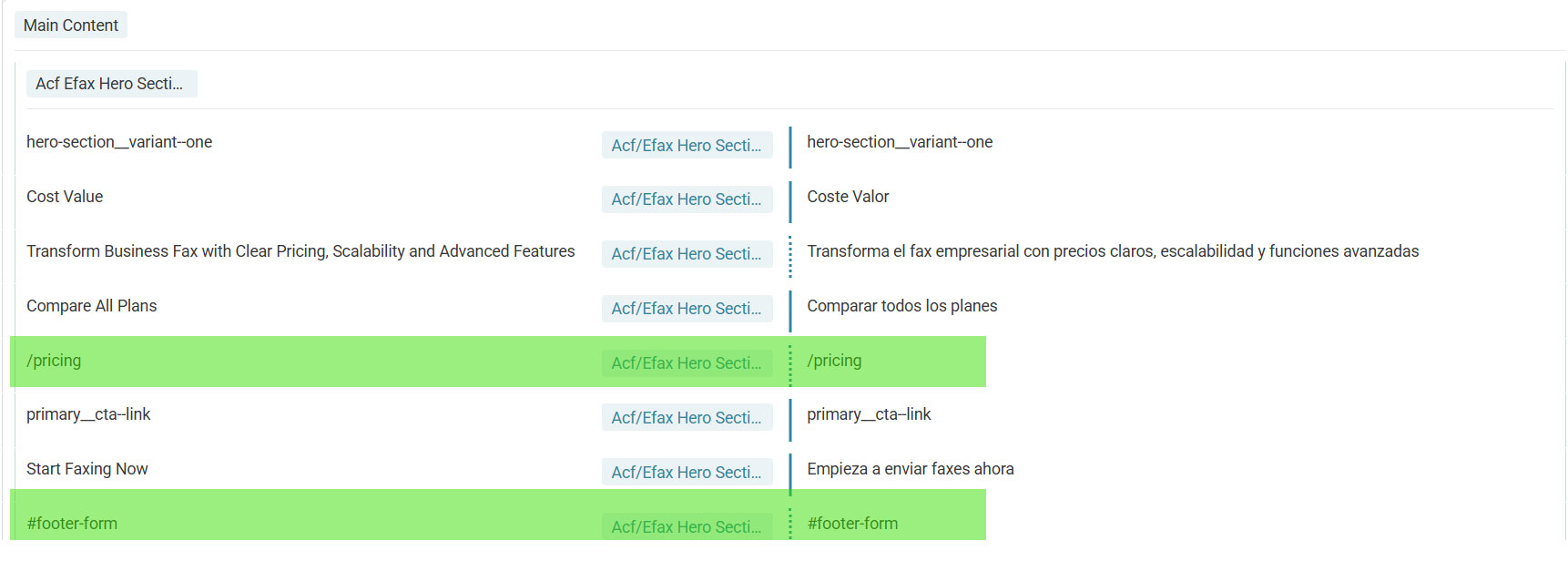Screen dimensions: 1568x571
Task: Select source text 'Start Faxing Now'
Action: 87,469
